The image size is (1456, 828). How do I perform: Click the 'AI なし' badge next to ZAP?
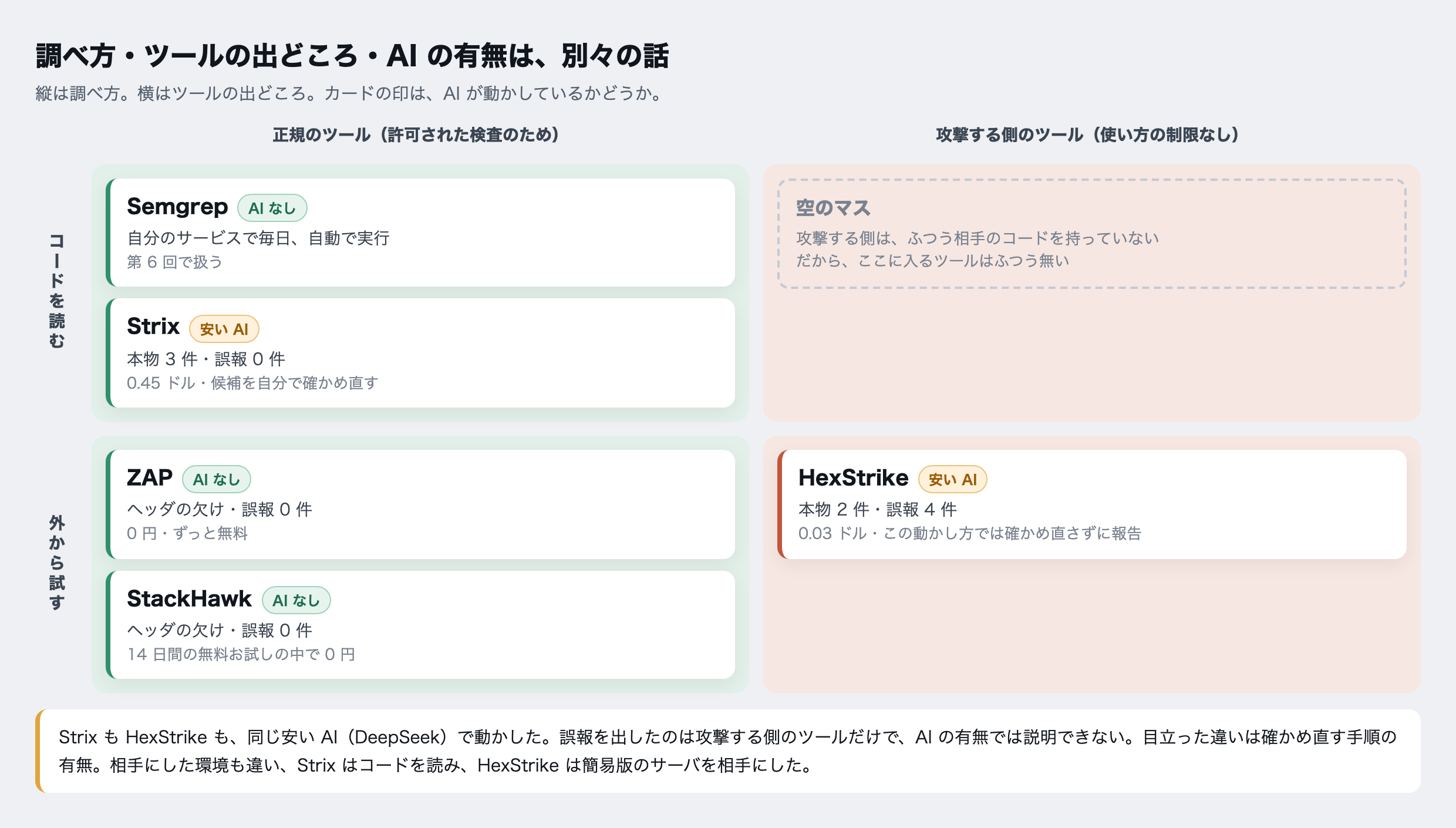tap(217, 480)
